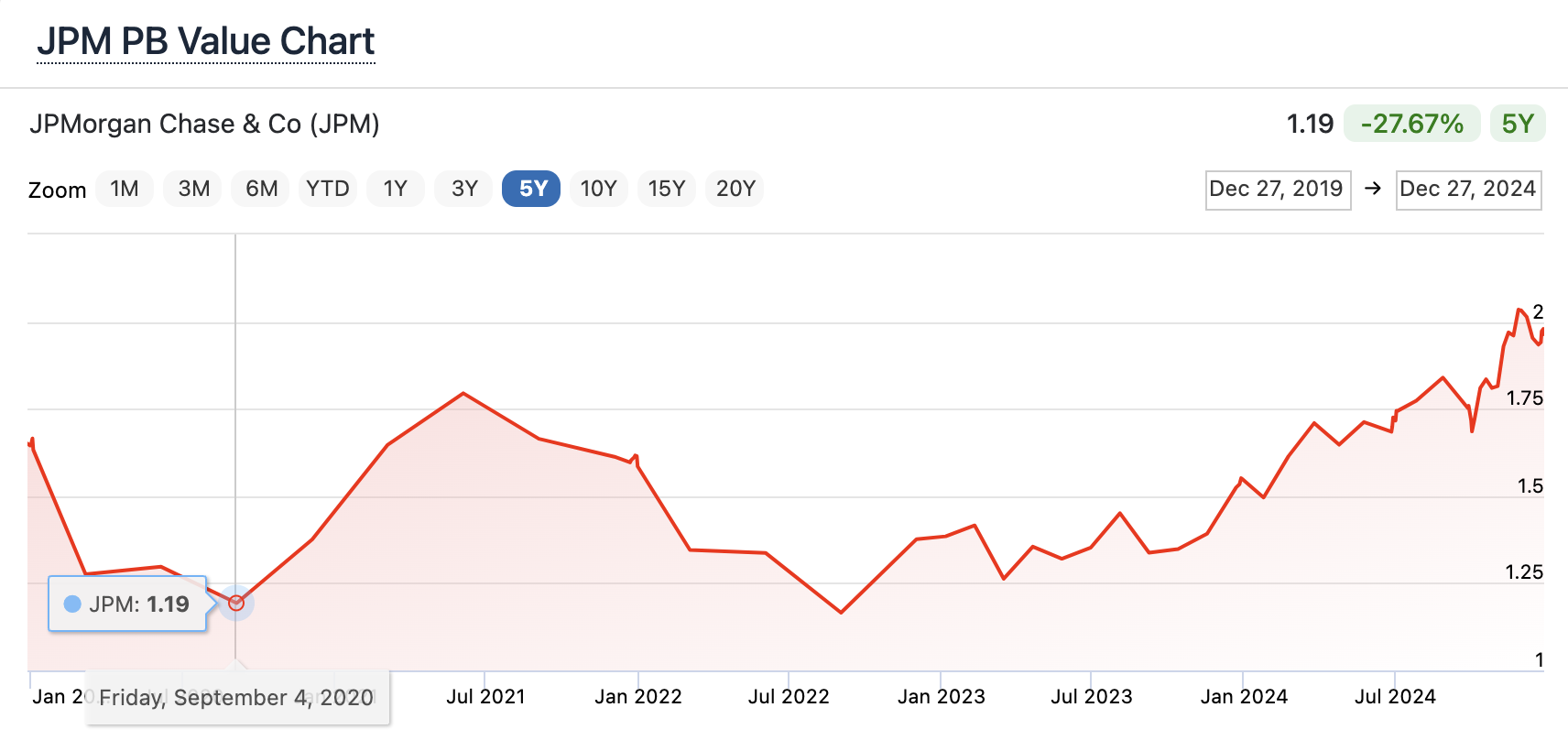Switch chart to 6M zoom
Image resolution: width=1568 pixels, height=740 pixels.
261,189
